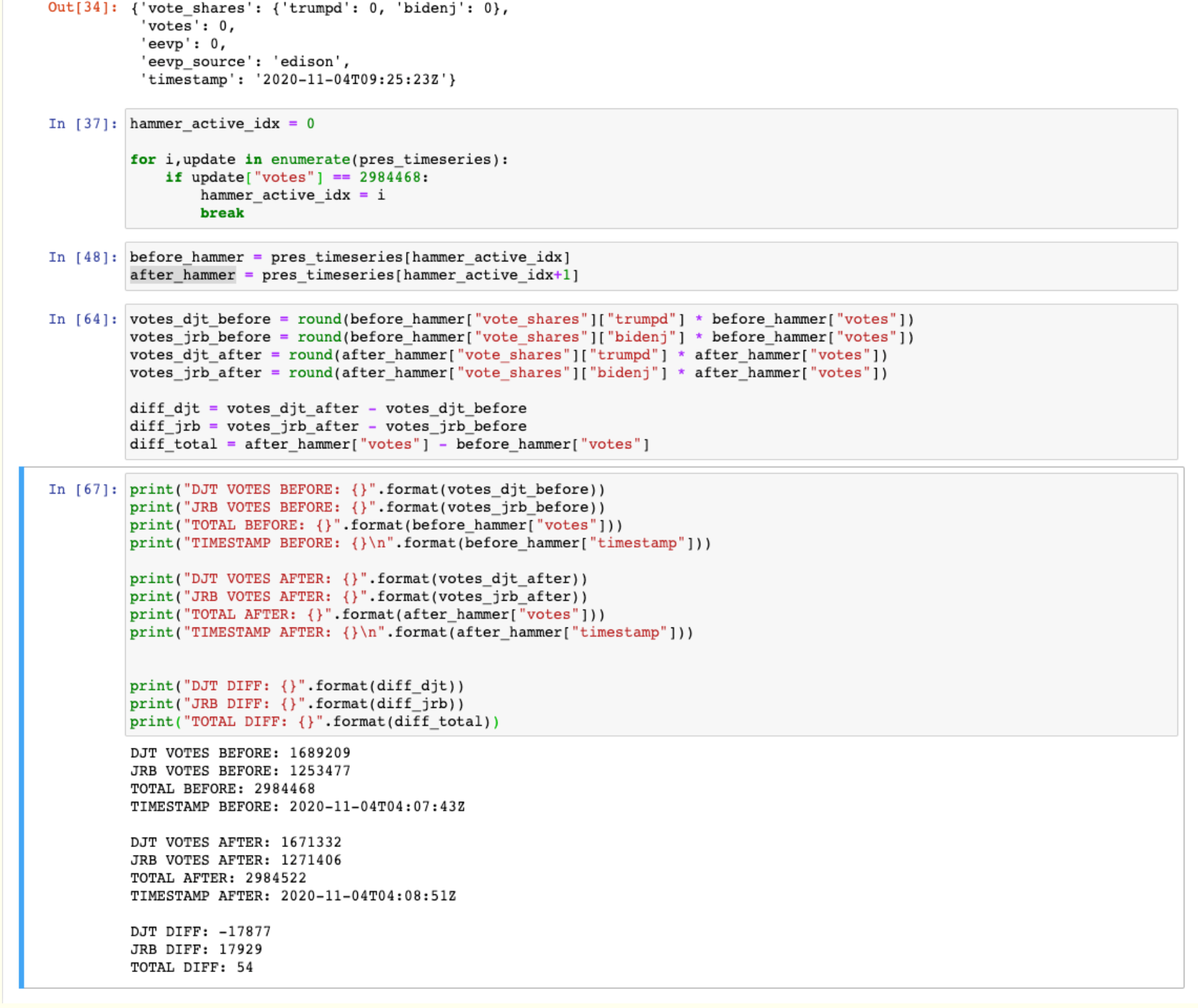Click output line TOTAL AFTER: 2984522
This screenshot has width=1198, height=1008.
pyautogui.click(x=218, y=878)
